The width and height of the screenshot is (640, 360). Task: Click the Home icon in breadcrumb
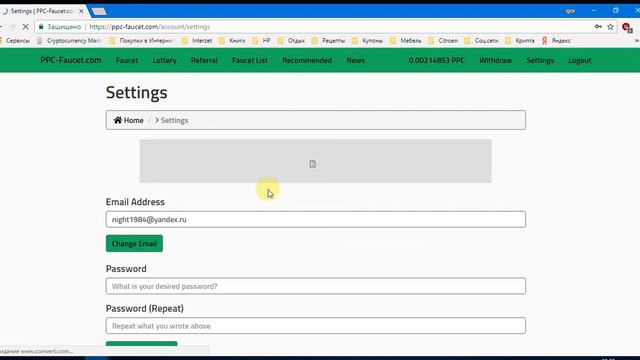118,120
